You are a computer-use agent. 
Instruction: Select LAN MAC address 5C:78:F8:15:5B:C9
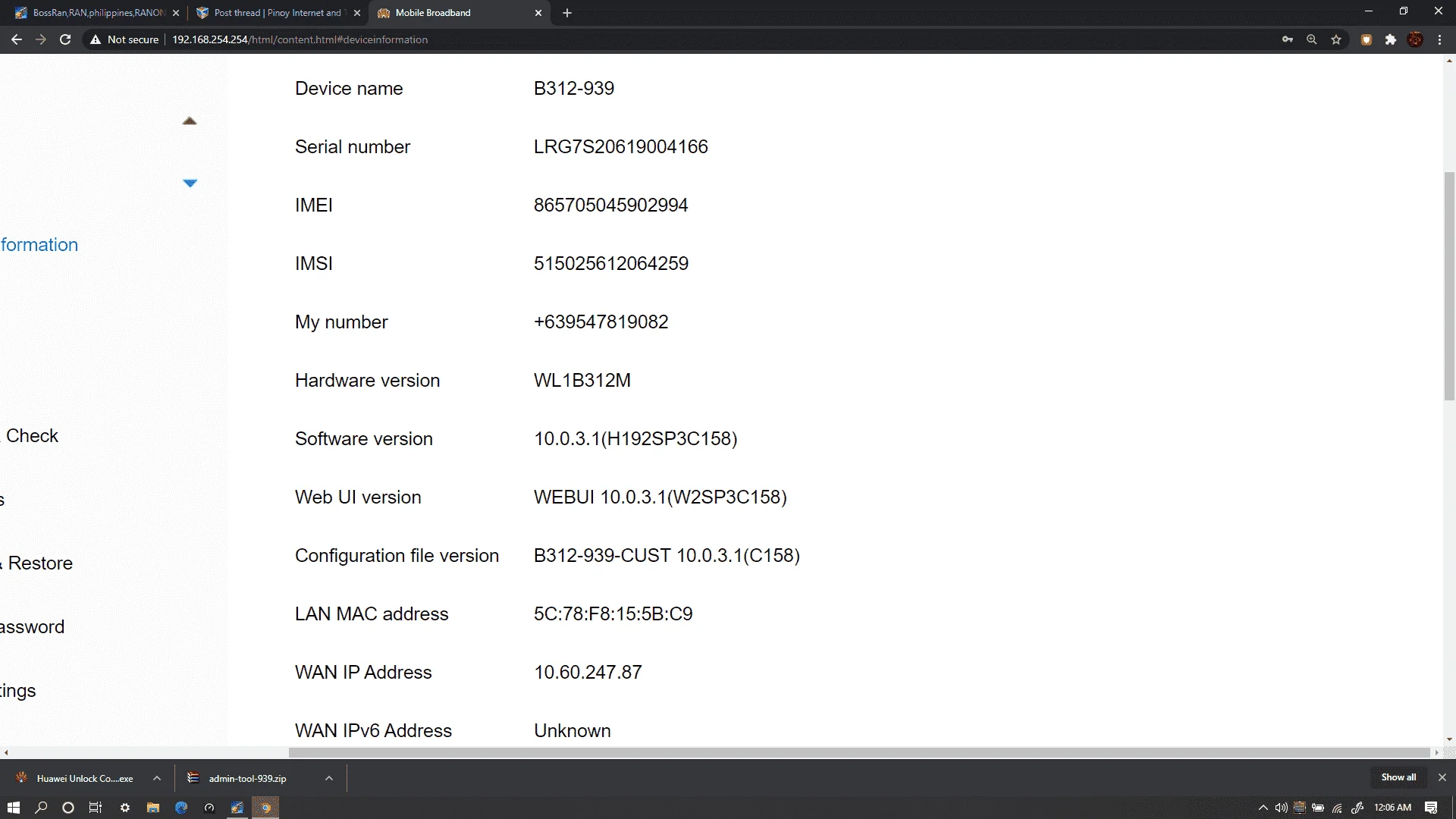tap(613, 614)
